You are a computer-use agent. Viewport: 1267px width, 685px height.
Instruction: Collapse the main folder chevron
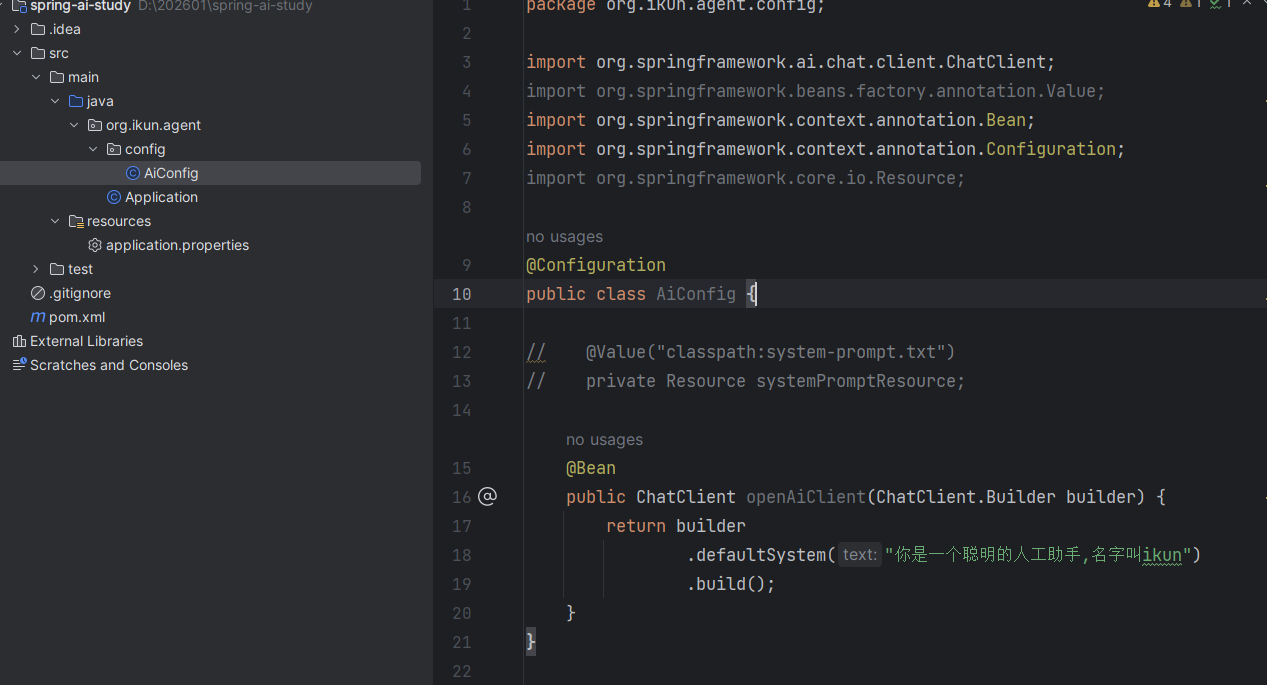point(36,77)
